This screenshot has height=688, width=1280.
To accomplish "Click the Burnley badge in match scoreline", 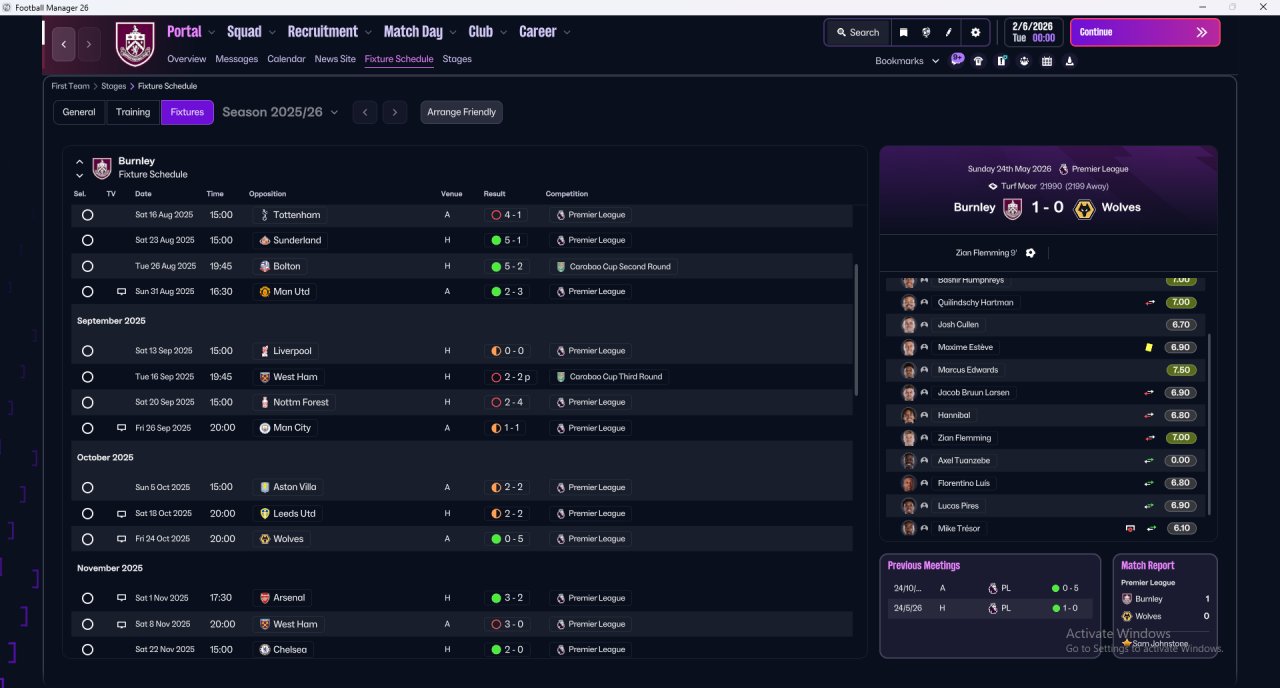I will pos(1012,208).
